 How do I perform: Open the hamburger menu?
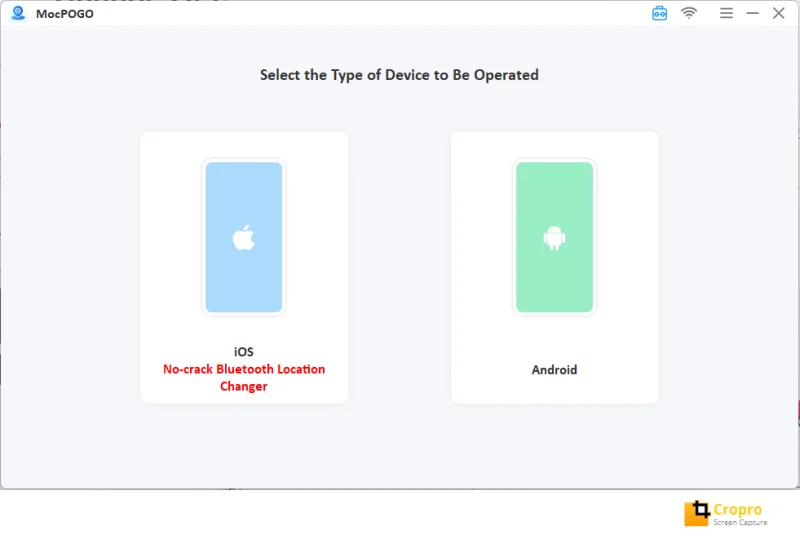coord(727,13)
